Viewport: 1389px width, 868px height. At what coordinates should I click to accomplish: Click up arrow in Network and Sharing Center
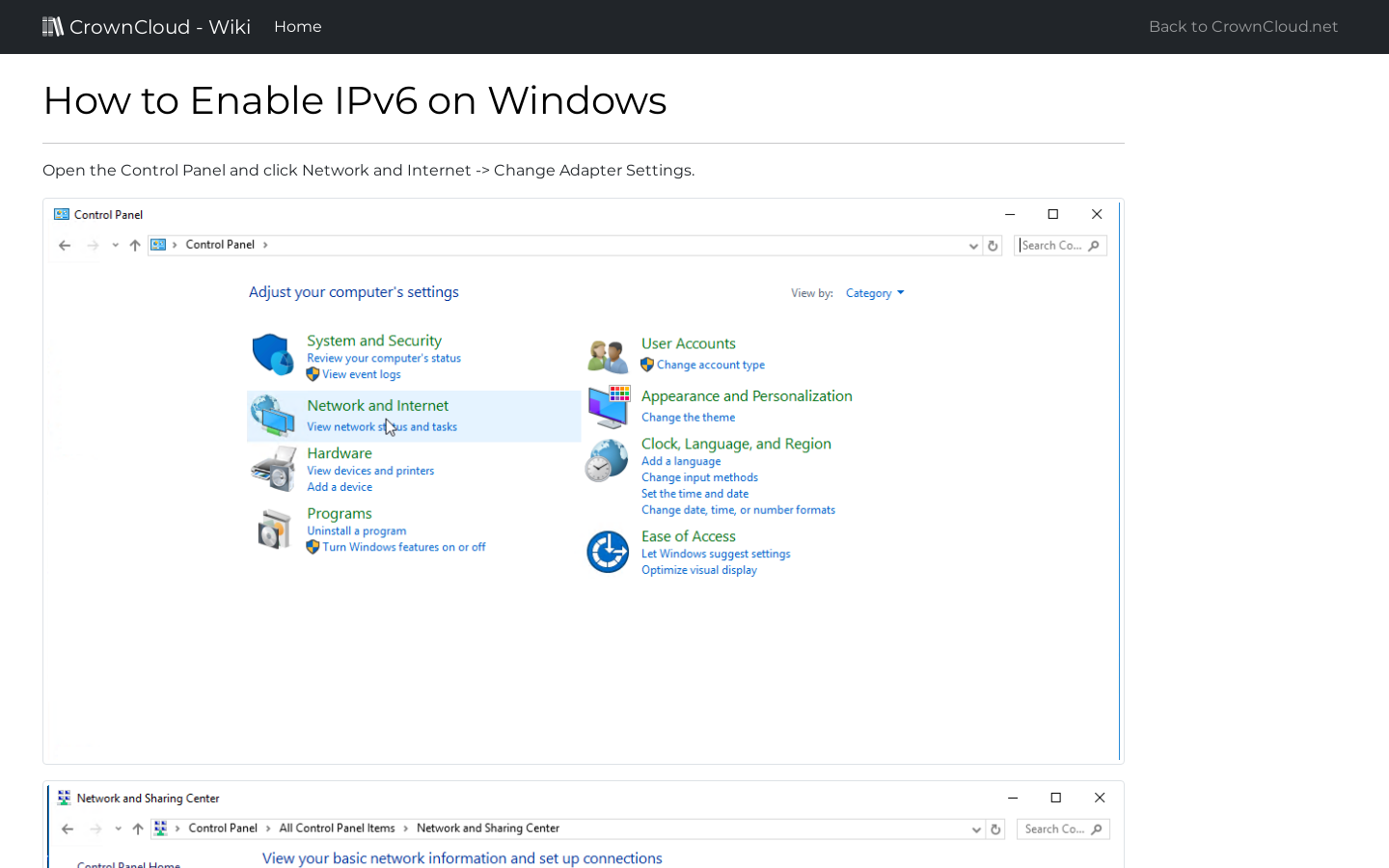pos(138,828)
